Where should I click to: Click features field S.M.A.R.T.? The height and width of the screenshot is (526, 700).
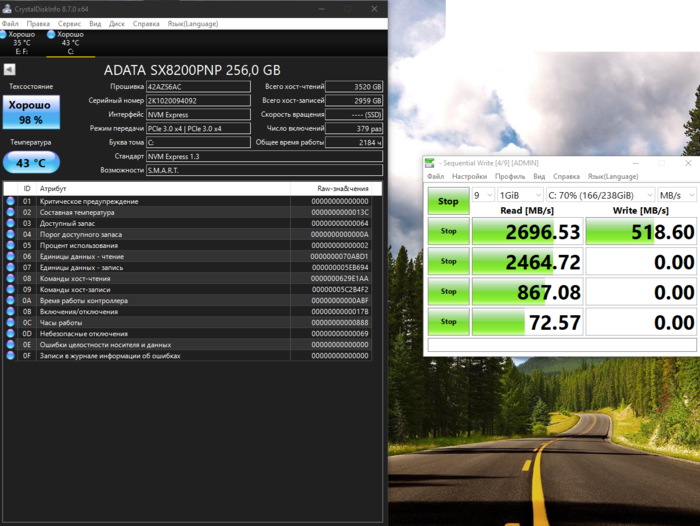point(264,170)
